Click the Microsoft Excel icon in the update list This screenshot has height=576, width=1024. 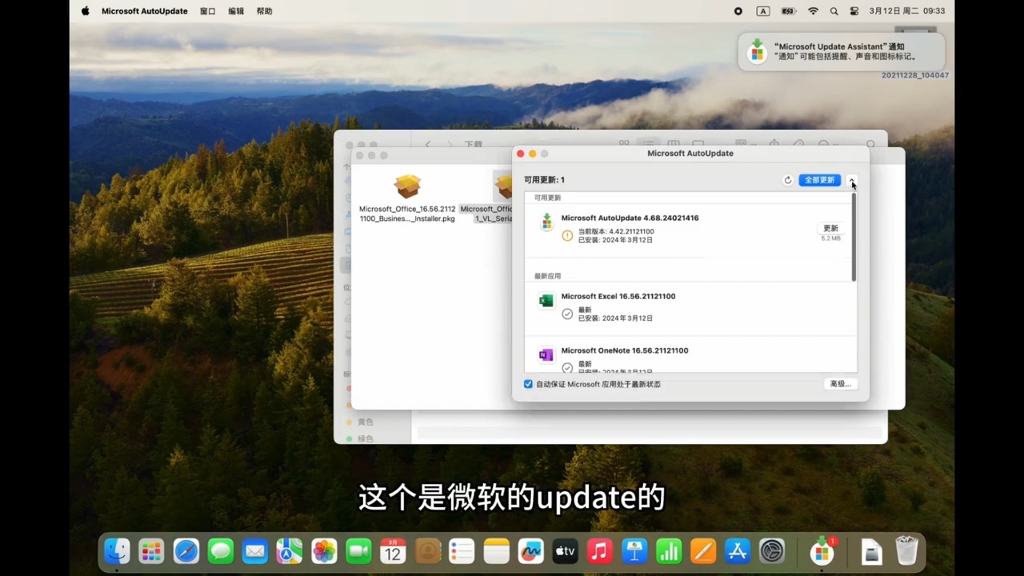pos(547,301)
